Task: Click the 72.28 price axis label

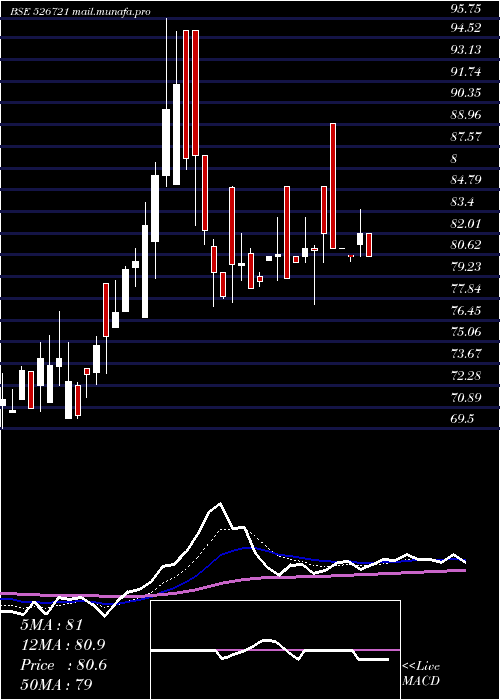Action: 466,375
